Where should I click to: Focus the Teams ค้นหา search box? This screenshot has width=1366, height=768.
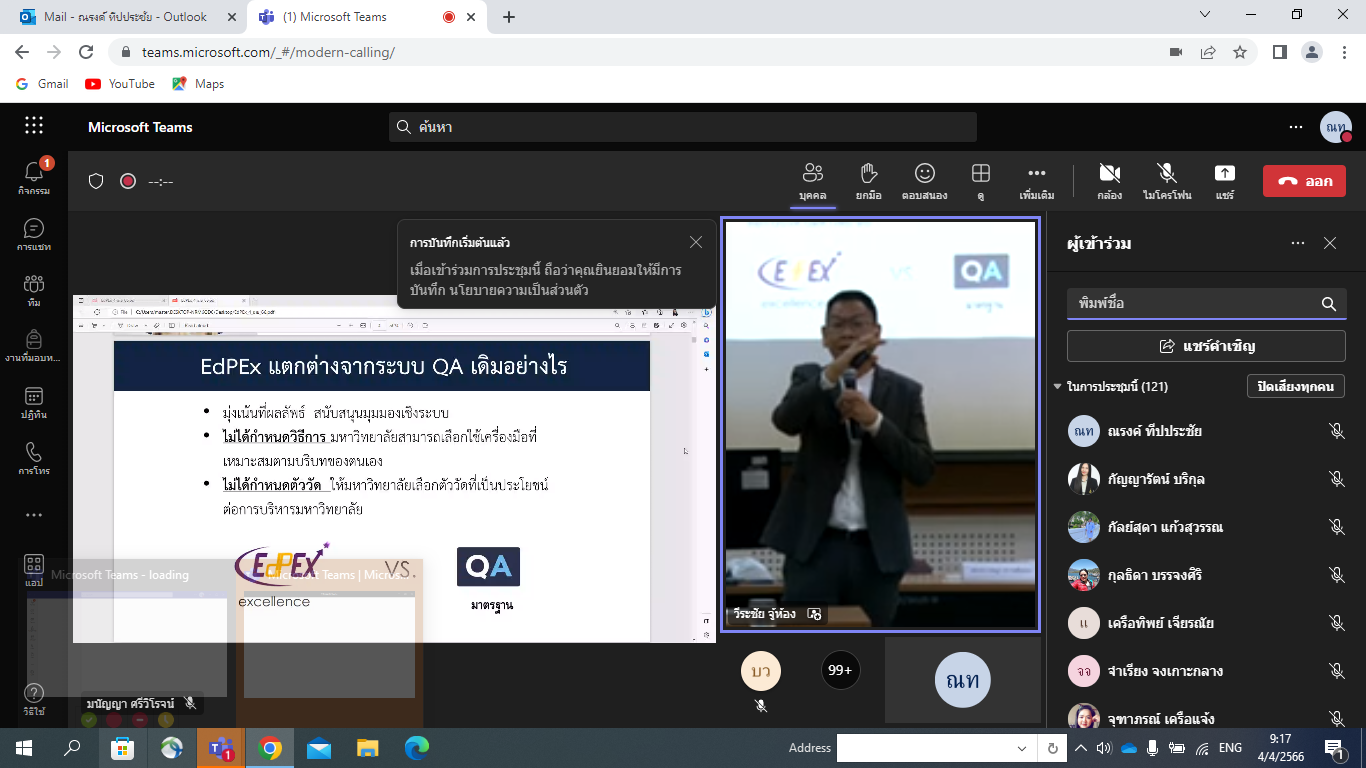click(x=683, y=127)
